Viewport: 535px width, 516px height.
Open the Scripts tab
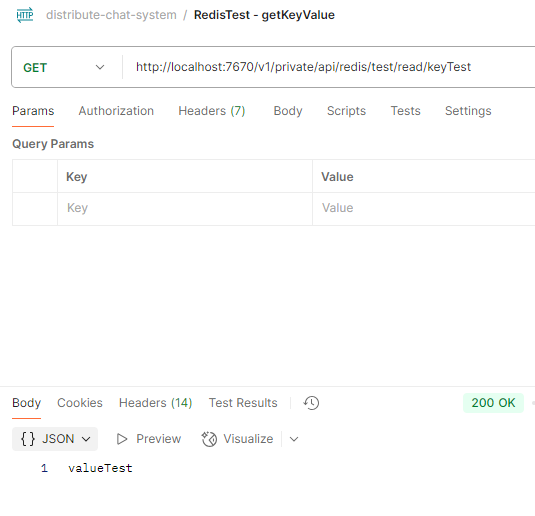pyautogui.click(x=346, y=111)
